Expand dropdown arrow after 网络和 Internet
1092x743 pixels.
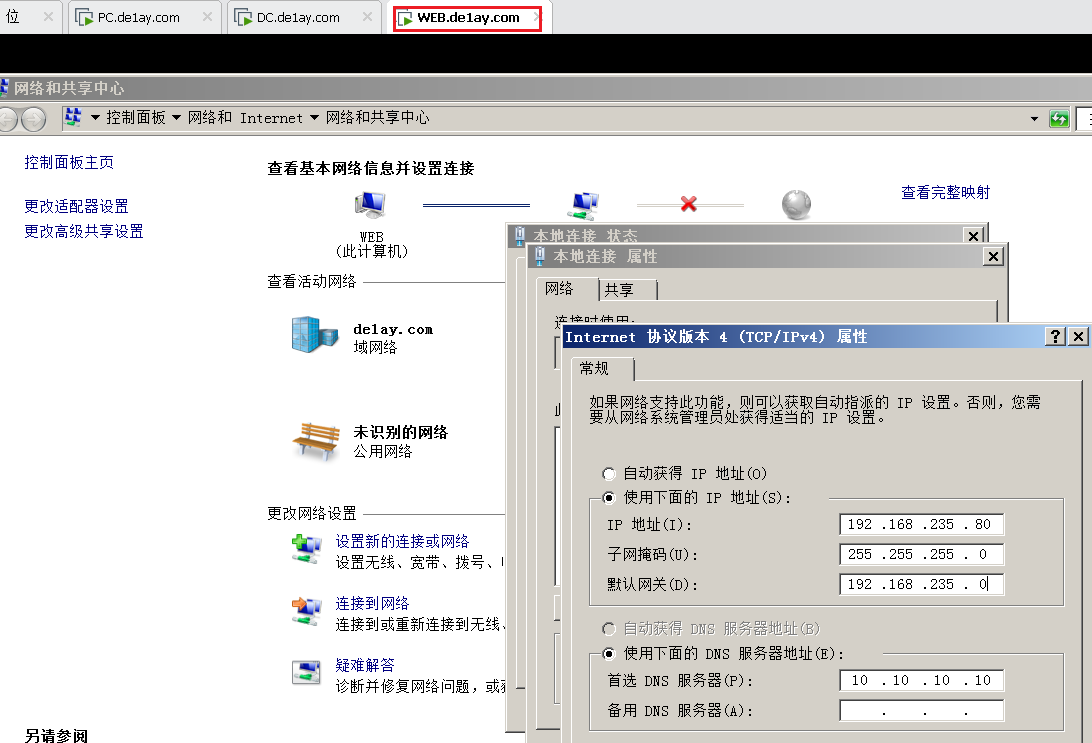[x=314, y=118]
